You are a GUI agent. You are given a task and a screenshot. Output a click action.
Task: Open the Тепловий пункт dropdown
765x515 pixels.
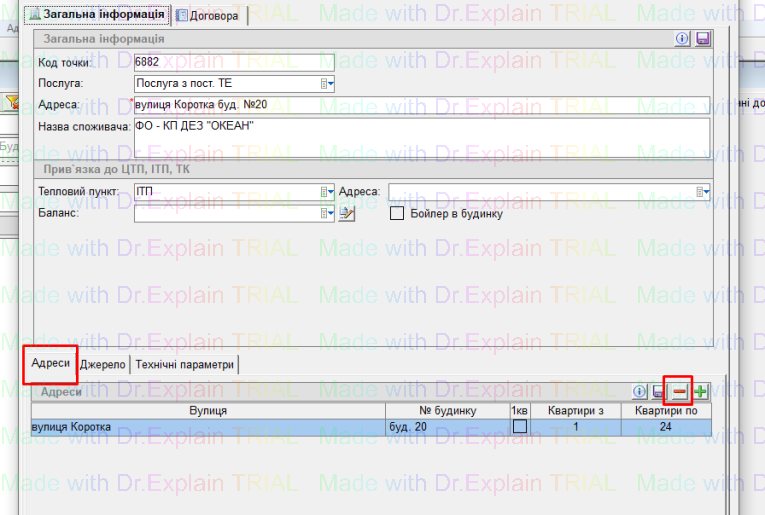pos(328,192)
